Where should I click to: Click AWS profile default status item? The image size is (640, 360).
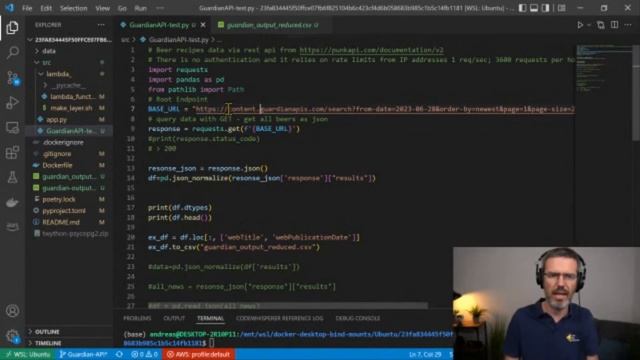pos(199,354)
